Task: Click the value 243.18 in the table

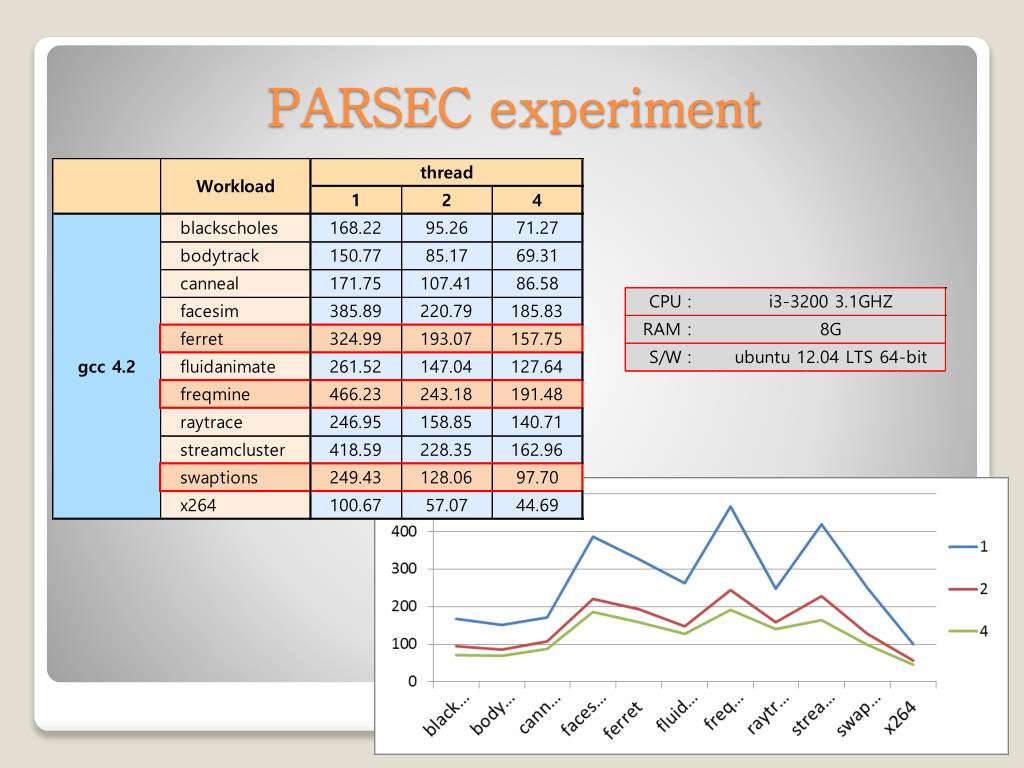Action: coord(446,394)
